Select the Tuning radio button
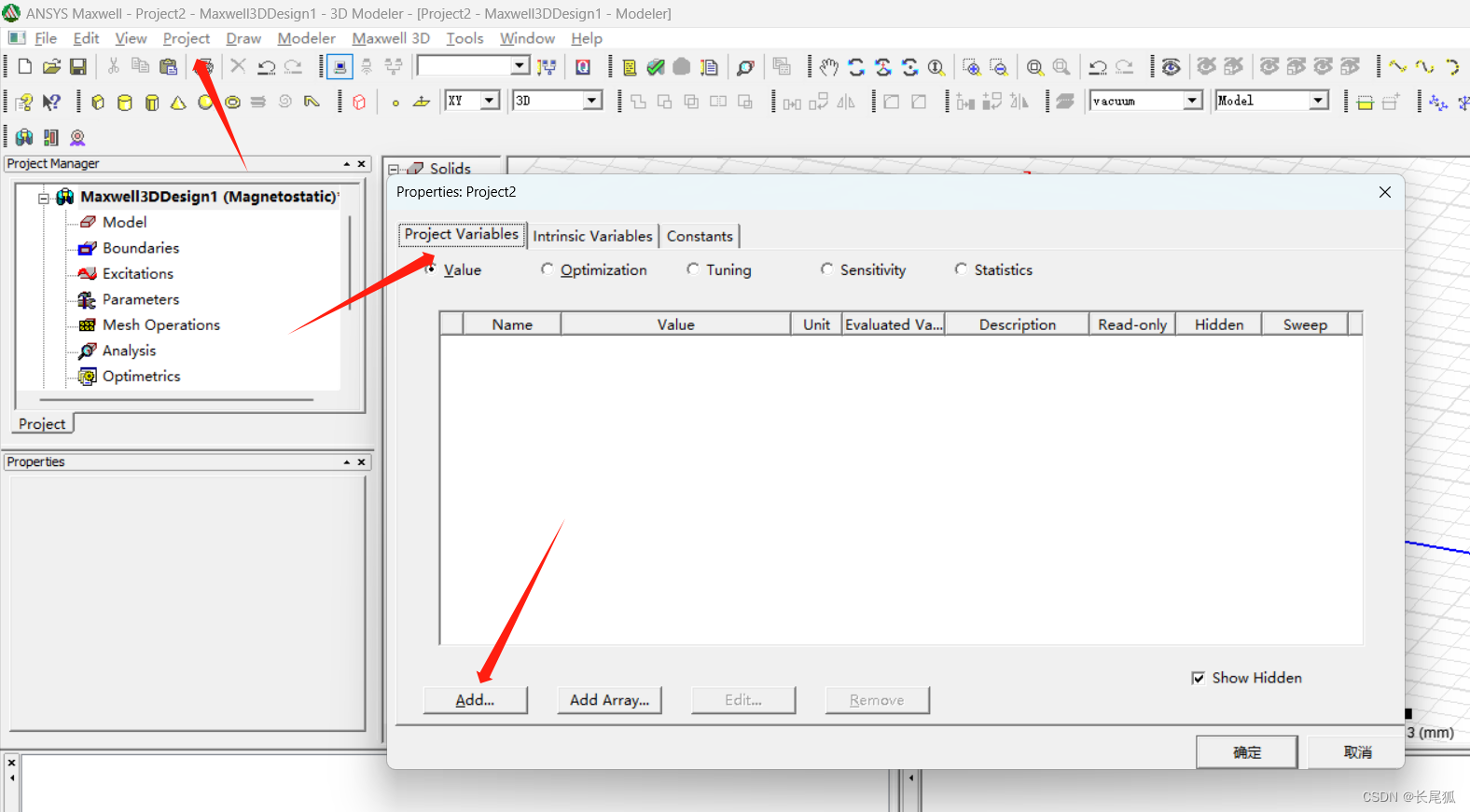Viewport: 1470px width, 812px height. (693, 269)
